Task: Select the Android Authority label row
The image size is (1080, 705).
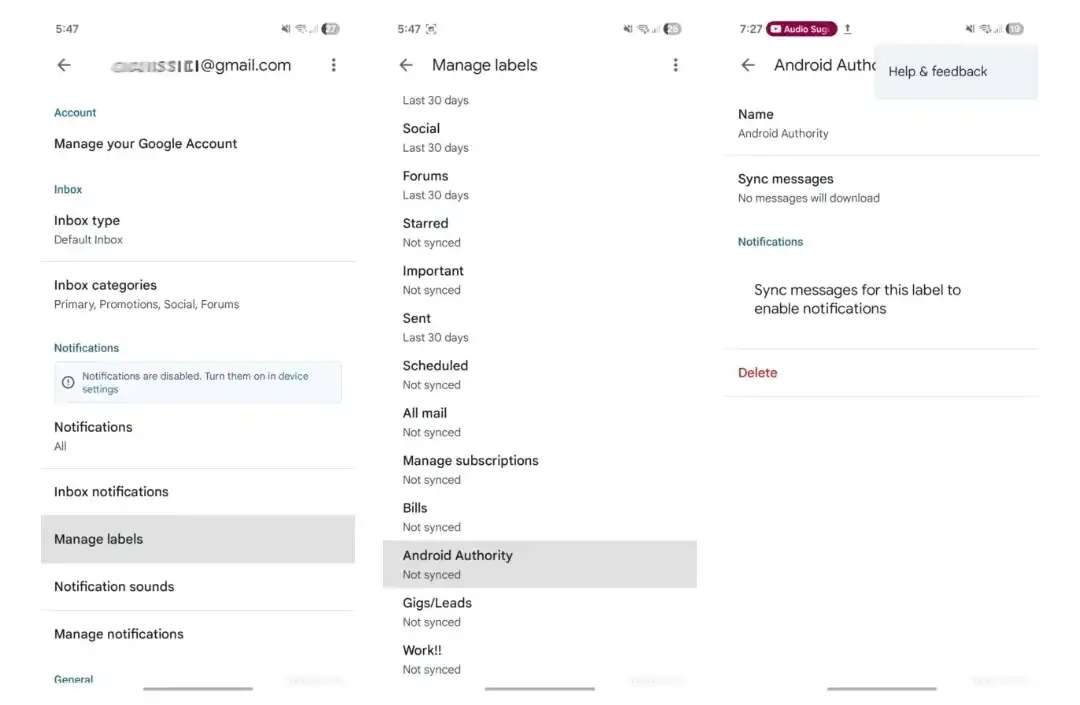Action: coord(540,565)
